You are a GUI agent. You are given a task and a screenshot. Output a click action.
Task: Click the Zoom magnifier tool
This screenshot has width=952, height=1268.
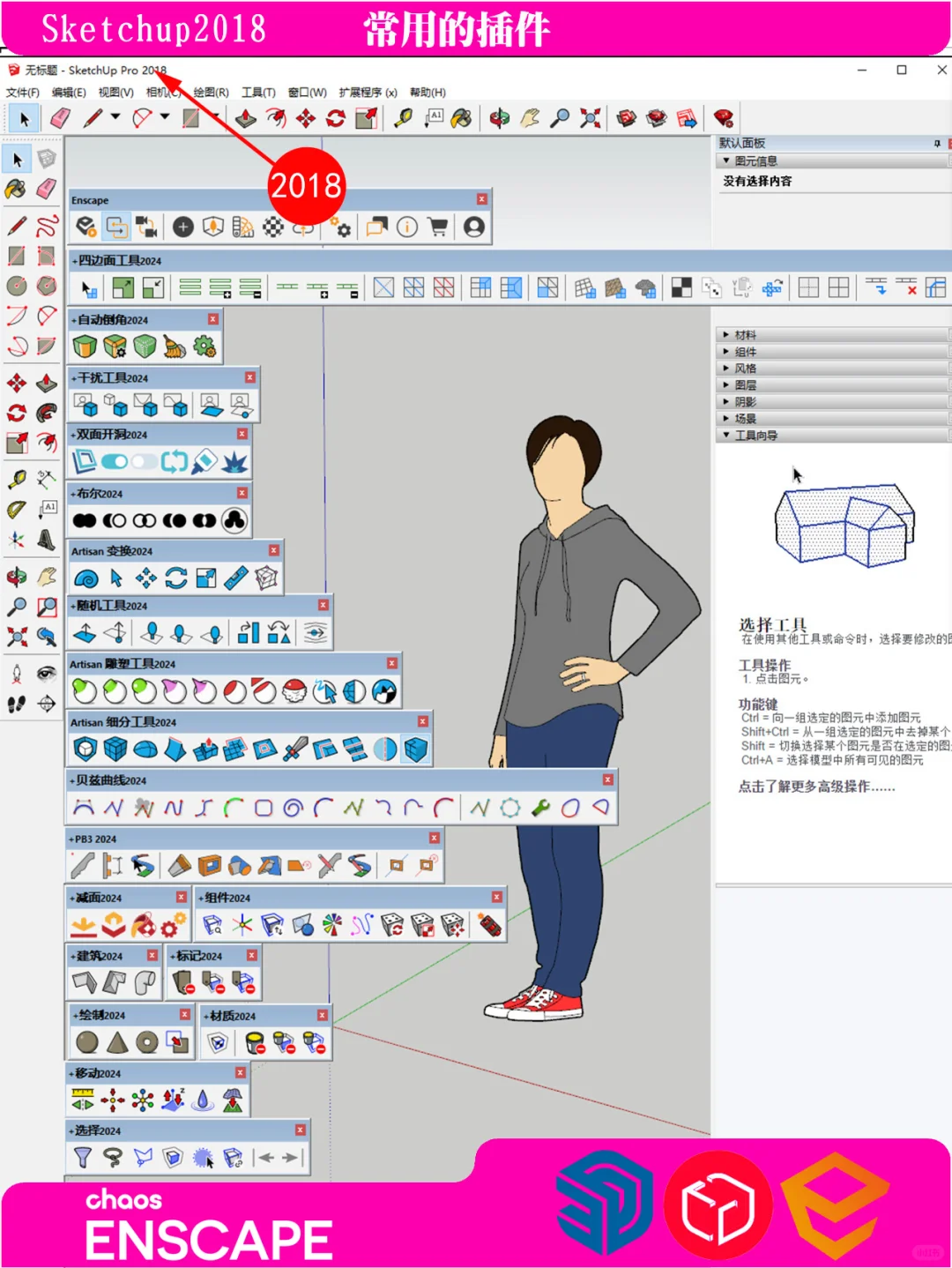point(558,116)
